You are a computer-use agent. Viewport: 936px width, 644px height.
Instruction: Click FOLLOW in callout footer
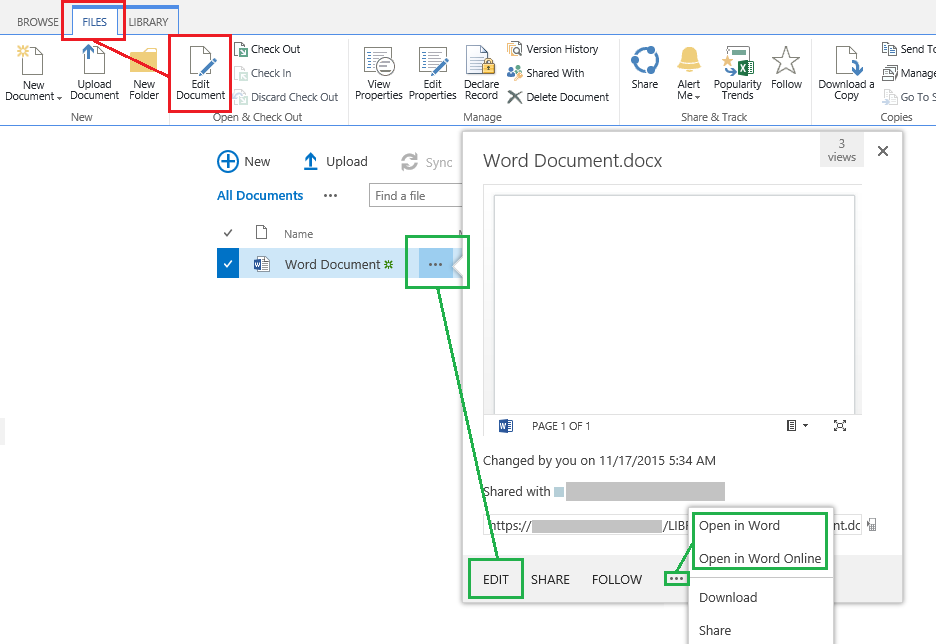coord(617,580)
